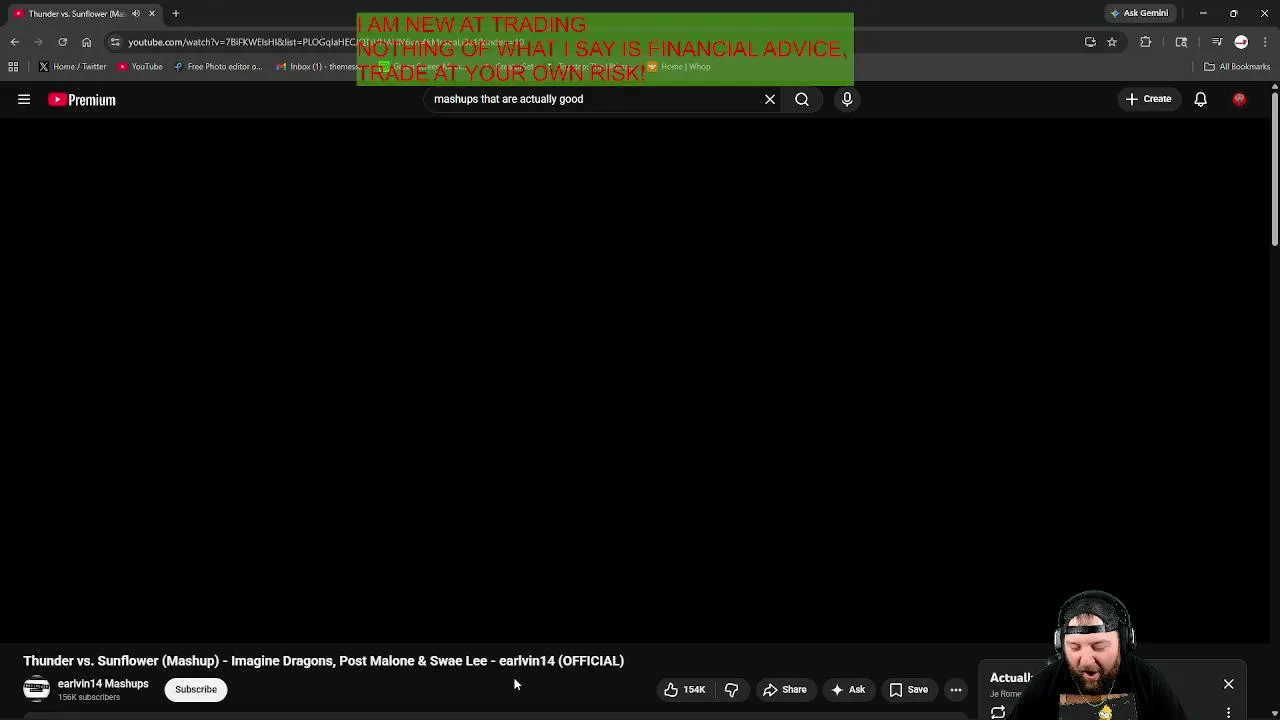
Task: Open the YouTube bookmark
Action: pos(140,67)
